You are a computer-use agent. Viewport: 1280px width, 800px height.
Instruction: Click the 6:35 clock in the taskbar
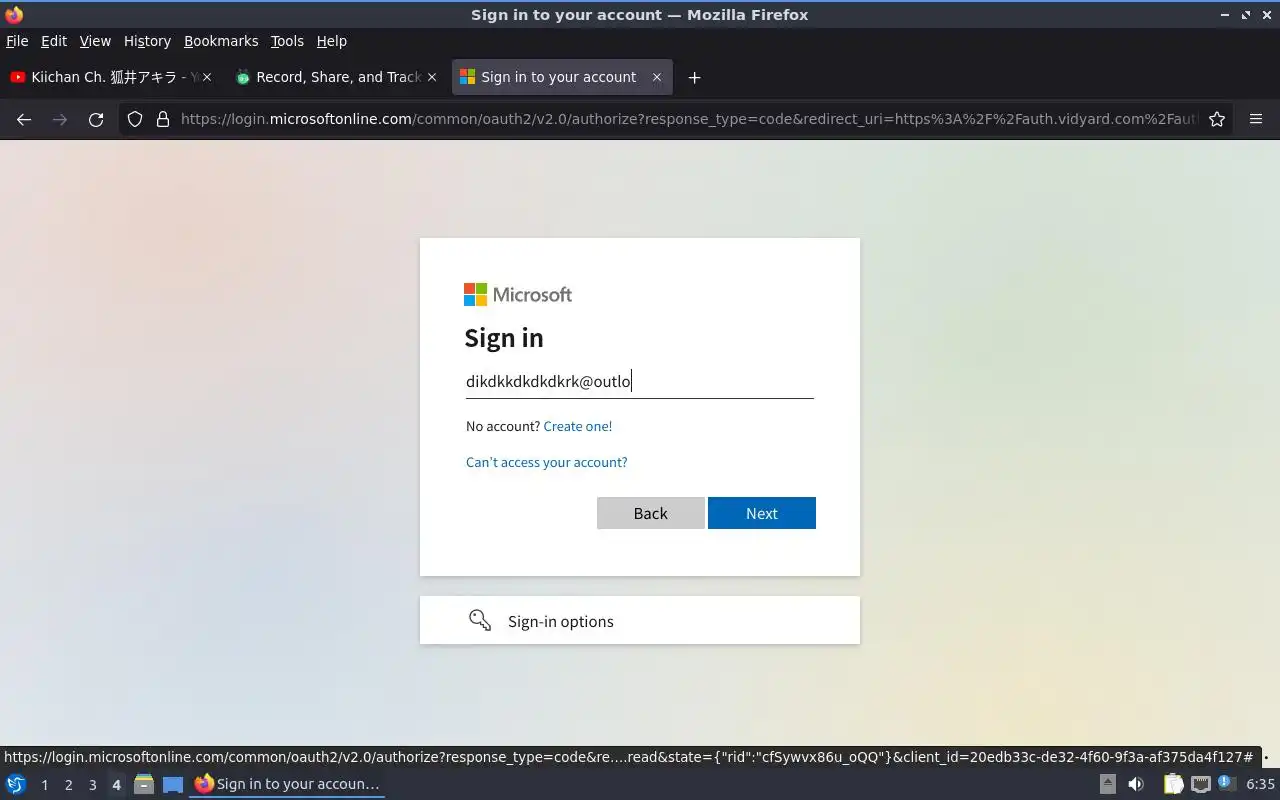point(1260,784)
